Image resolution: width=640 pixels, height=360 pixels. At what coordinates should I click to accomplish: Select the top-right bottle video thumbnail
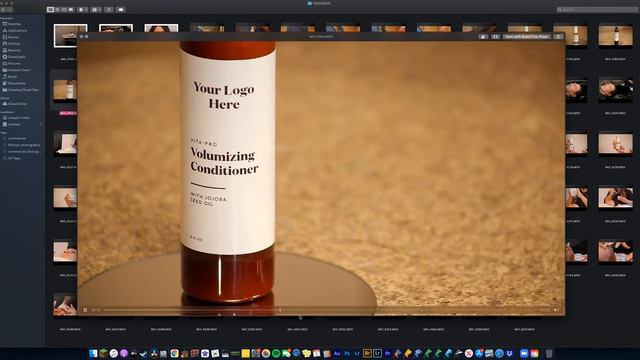(x=616, y=35)
